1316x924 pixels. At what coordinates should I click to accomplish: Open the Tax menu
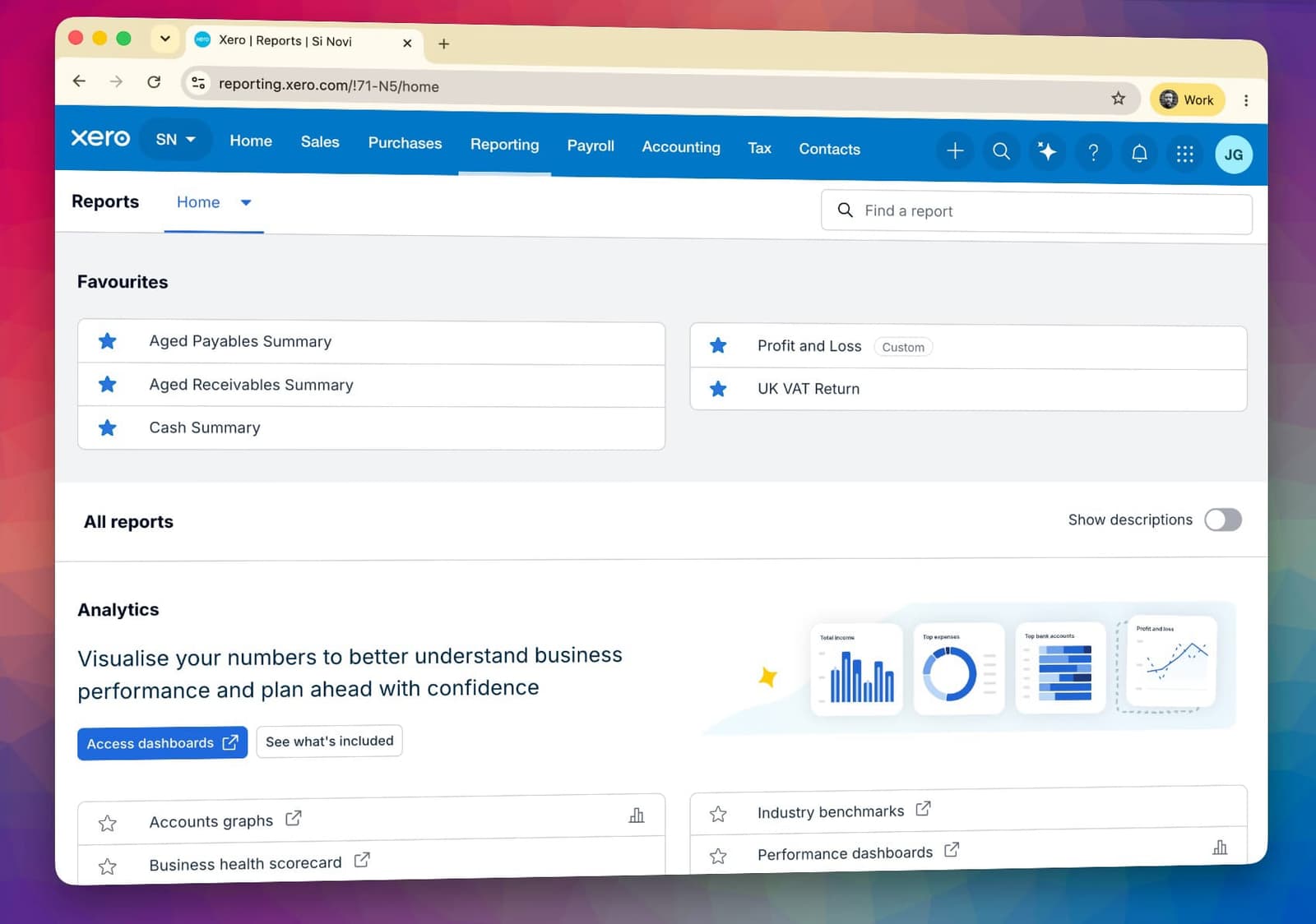coord(759,148)
